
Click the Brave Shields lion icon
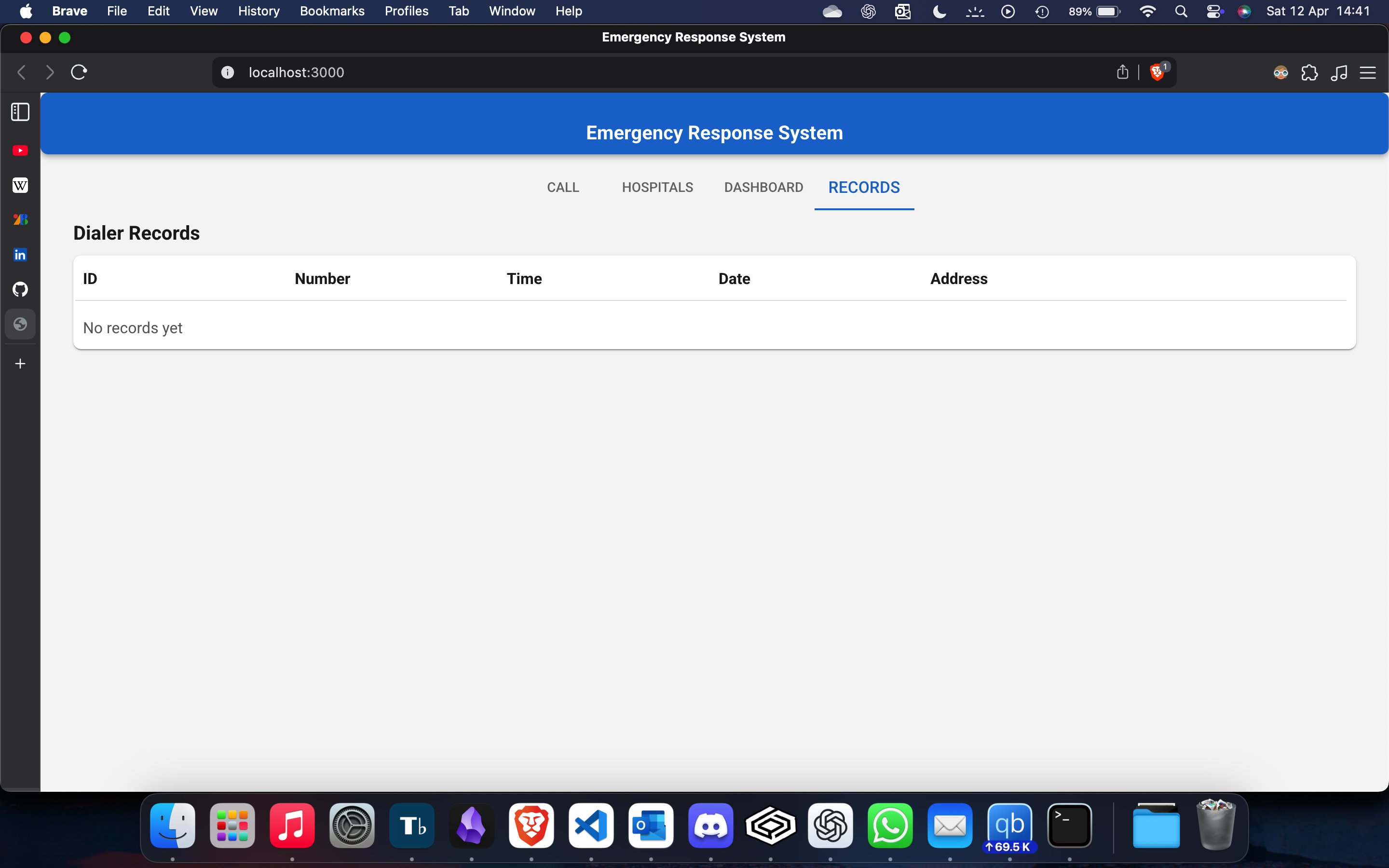(x=1157, y=72)
